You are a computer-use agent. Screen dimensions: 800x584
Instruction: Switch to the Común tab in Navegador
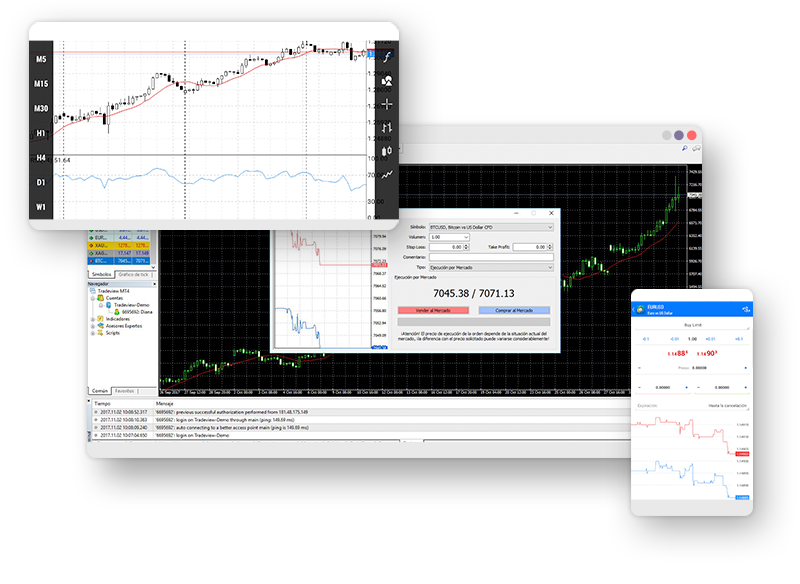[x=100, y=391]
